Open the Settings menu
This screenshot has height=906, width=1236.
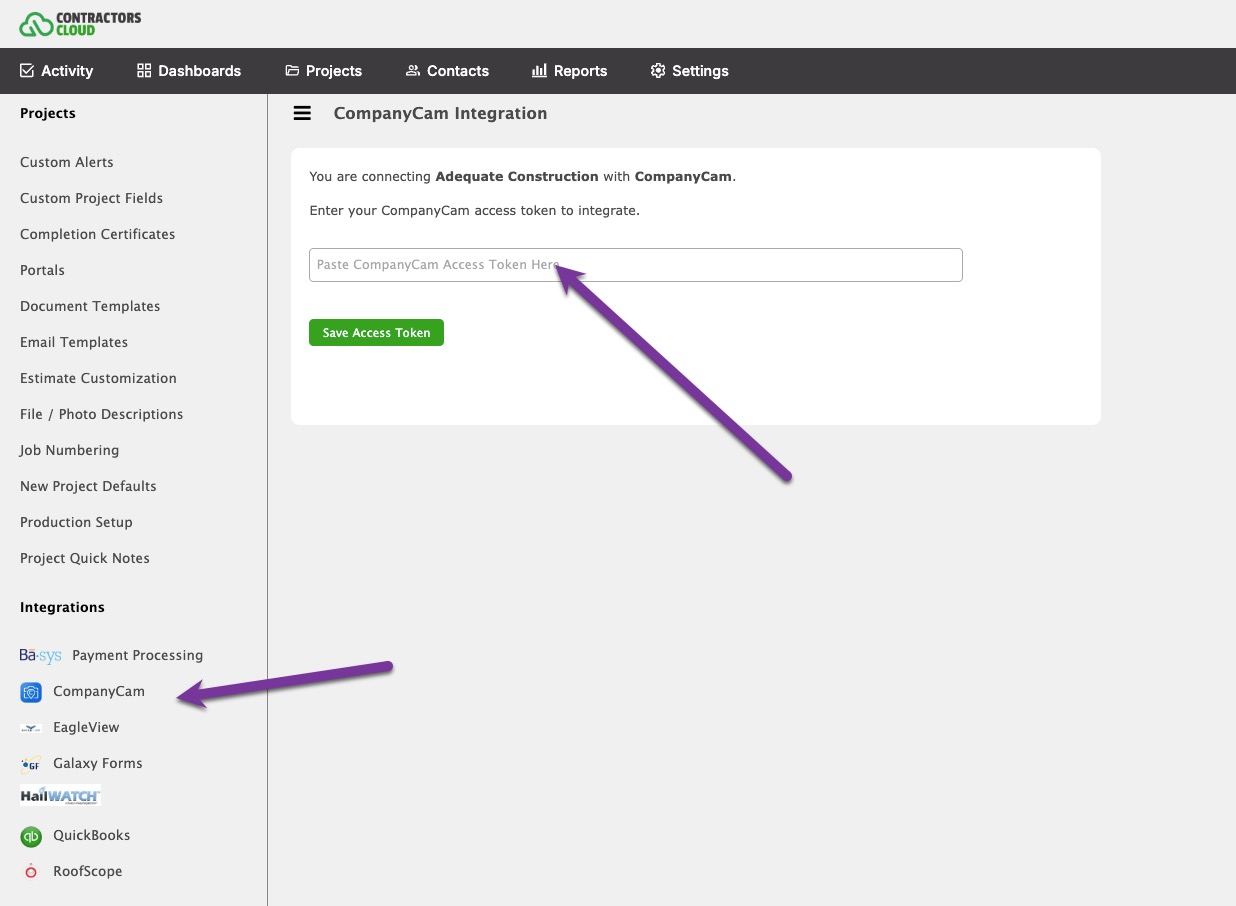coord(690,71)
